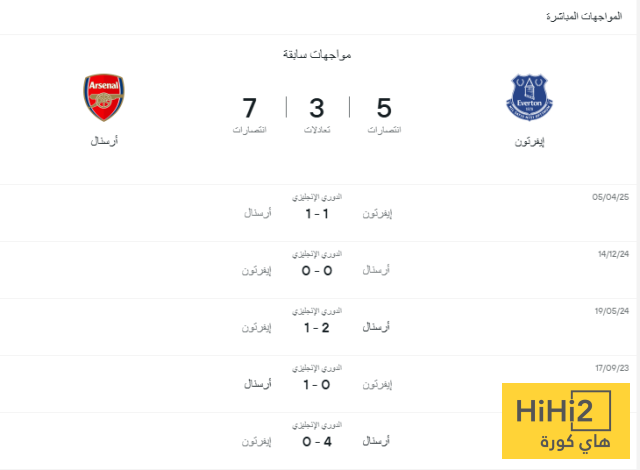Screen dimensions: 640x470
Task: Click the 0 - 4 score in the last row
Action: [317, 441]
